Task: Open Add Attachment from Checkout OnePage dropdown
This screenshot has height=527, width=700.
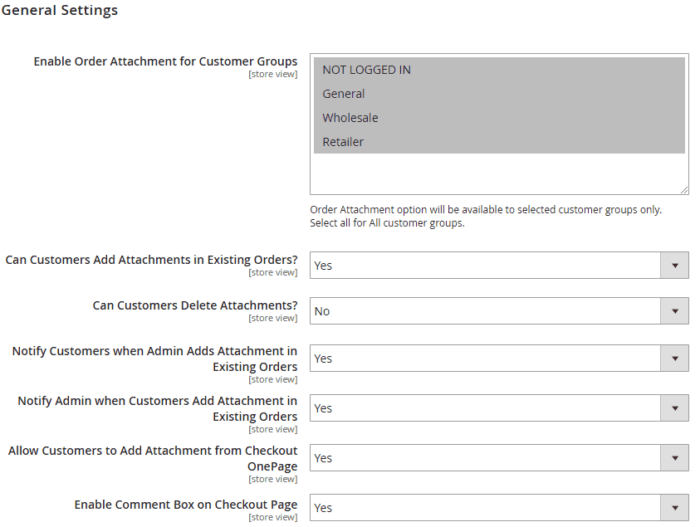Action: (x=499, y=458)
